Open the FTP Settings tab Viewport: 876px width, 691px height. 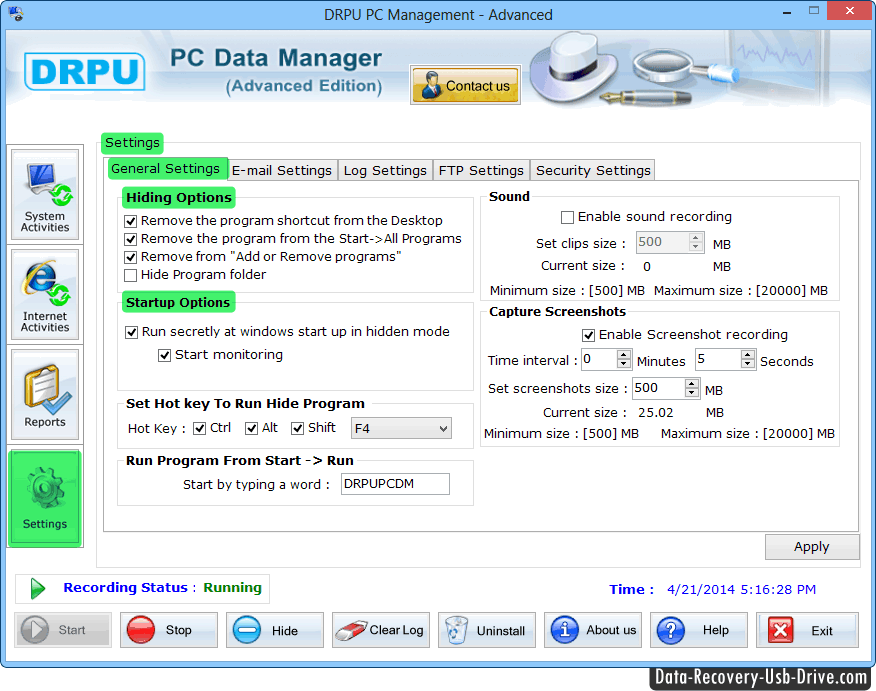481,170
